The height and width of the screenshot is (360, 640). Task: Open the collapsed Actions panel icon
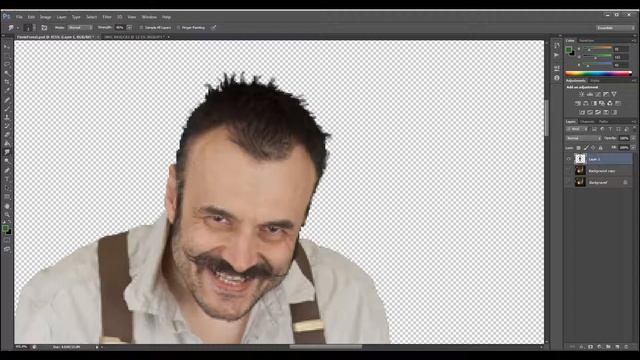point(557,55)
